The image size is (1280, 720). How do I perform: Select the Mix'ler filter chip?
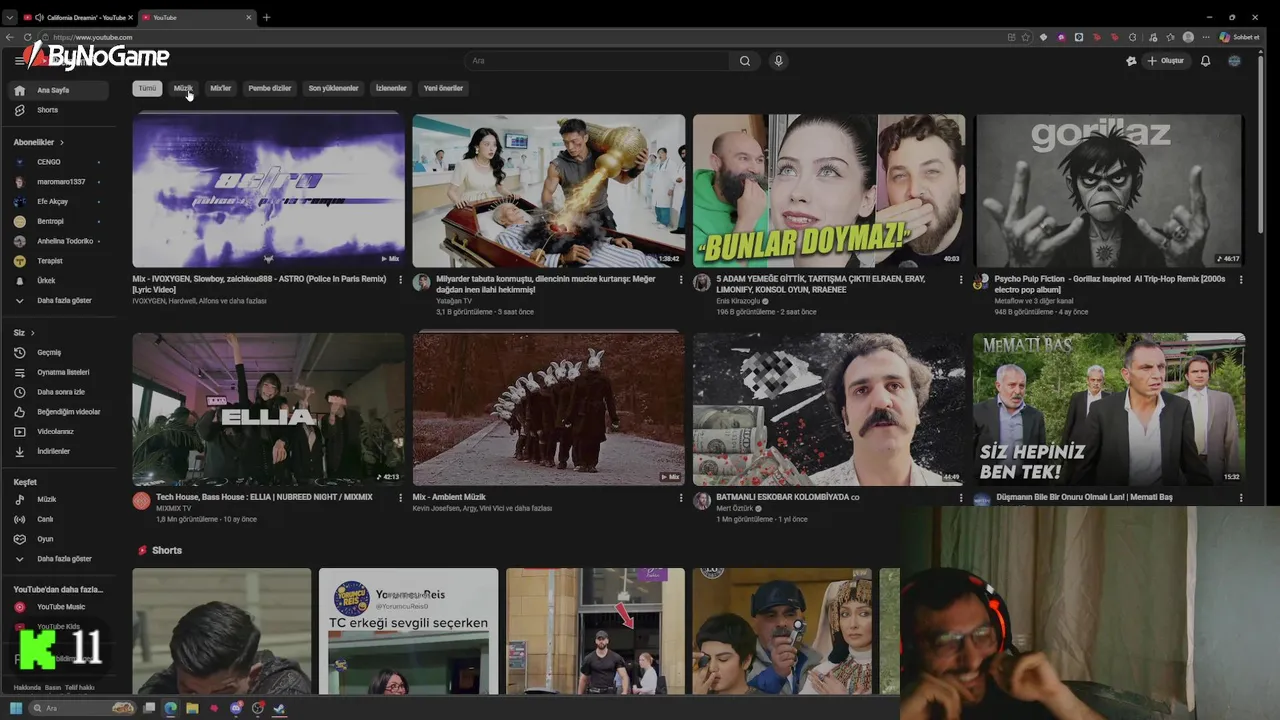tap(221, 88)
